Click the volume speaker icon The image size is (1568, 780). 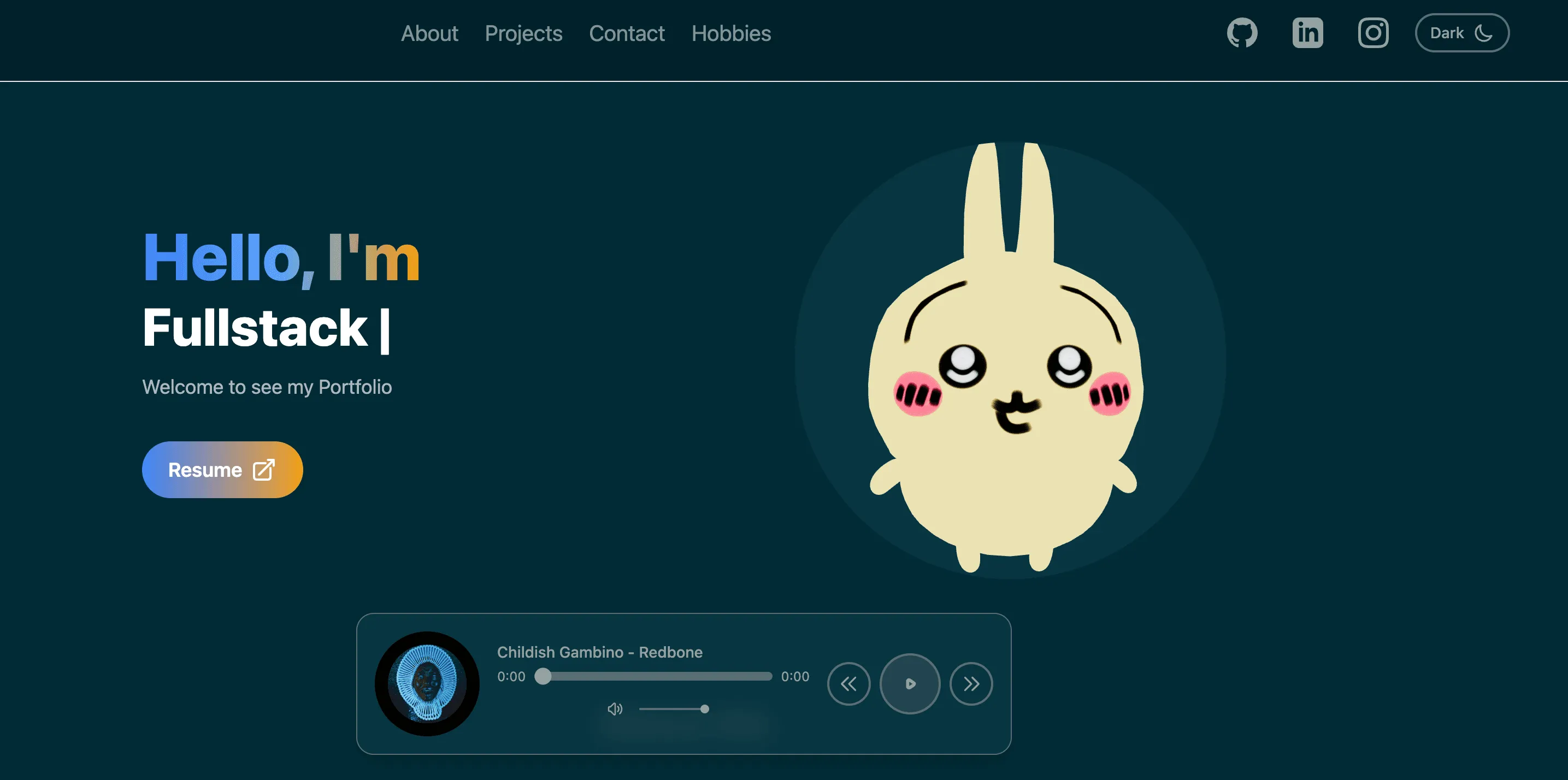615,709
